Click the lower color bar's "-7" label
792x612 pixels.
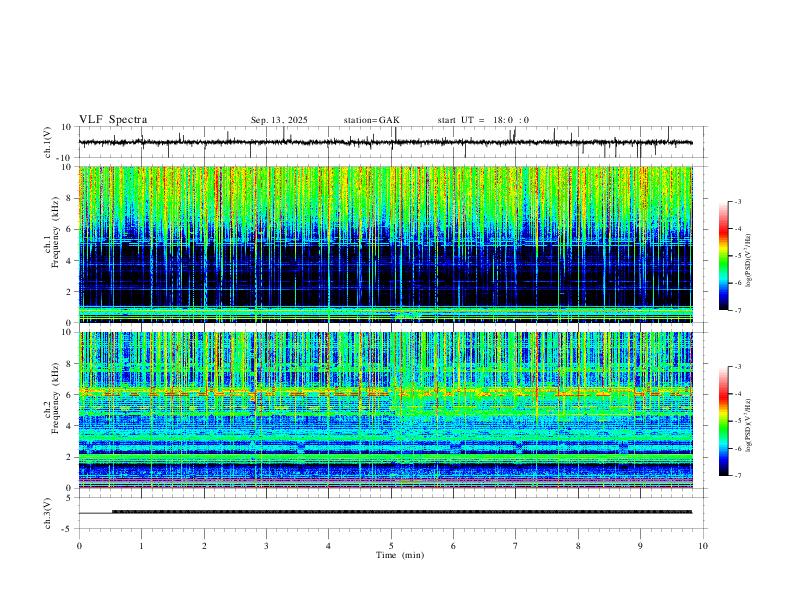[x=737, y=475]
